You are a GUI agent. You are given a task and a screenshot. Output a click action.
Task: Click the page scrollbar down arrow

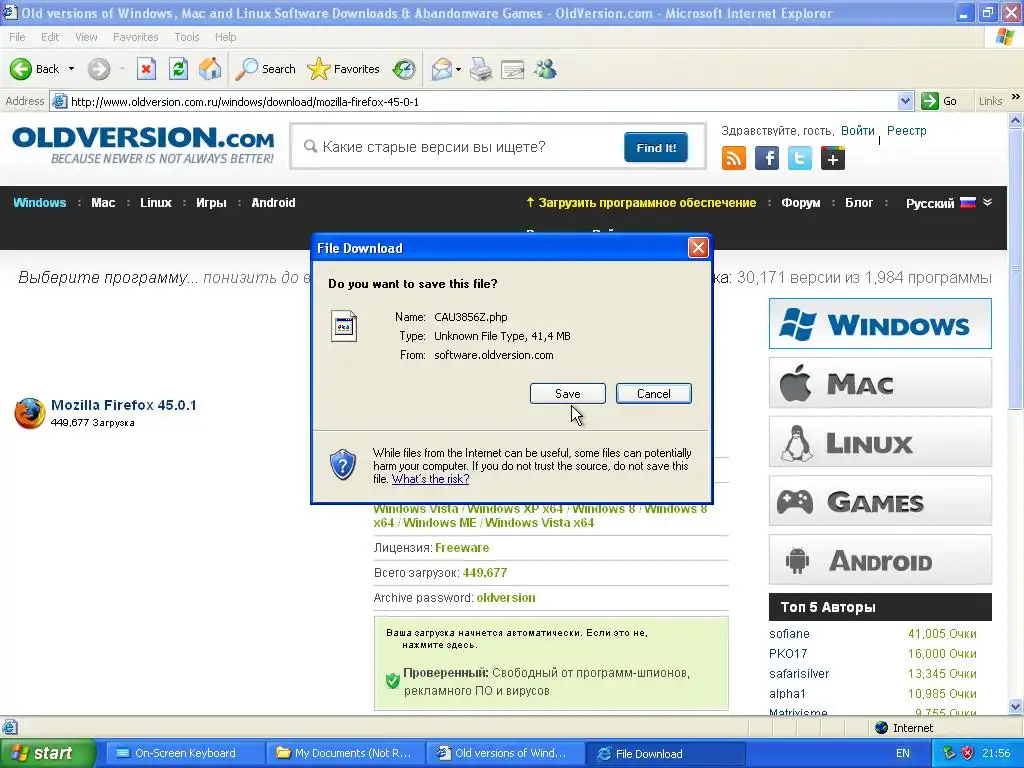click(x=1016, y=706)
